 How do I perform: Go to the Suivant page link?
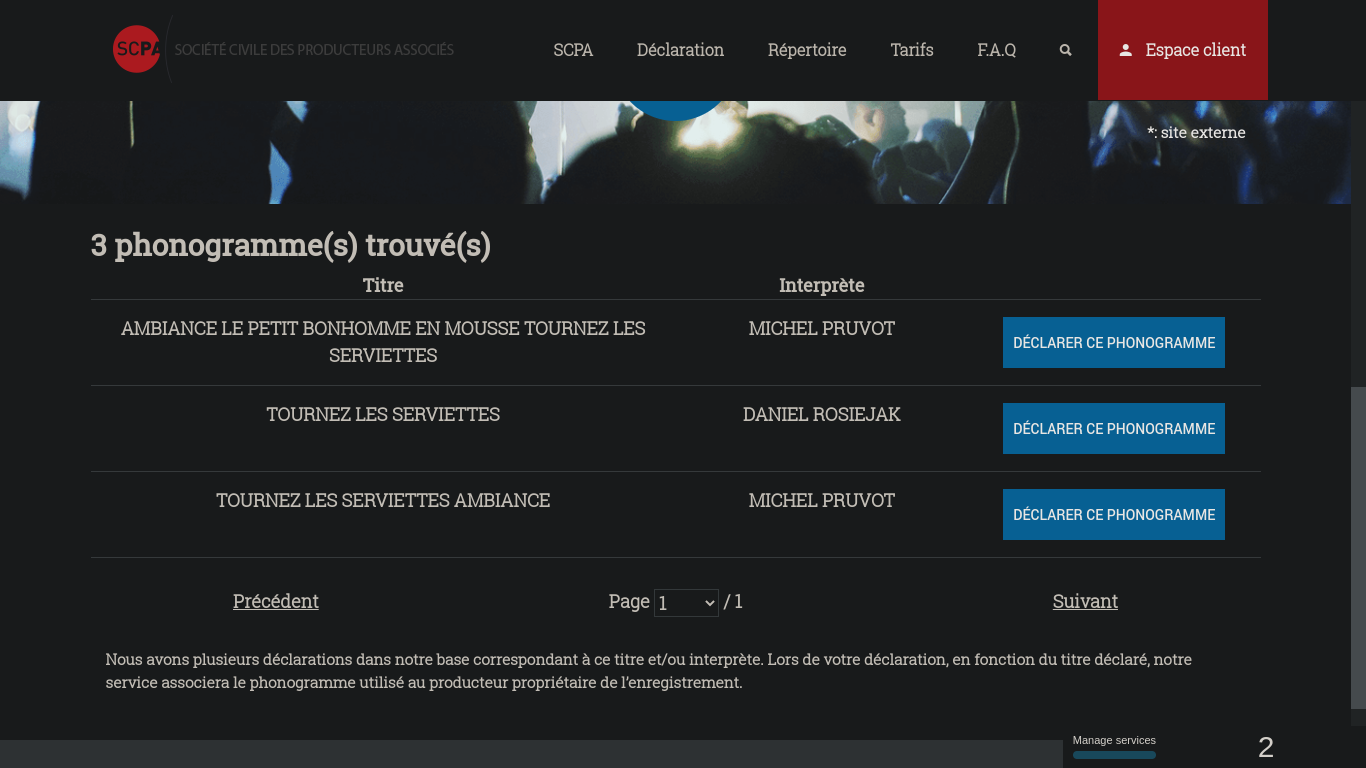1085,601
